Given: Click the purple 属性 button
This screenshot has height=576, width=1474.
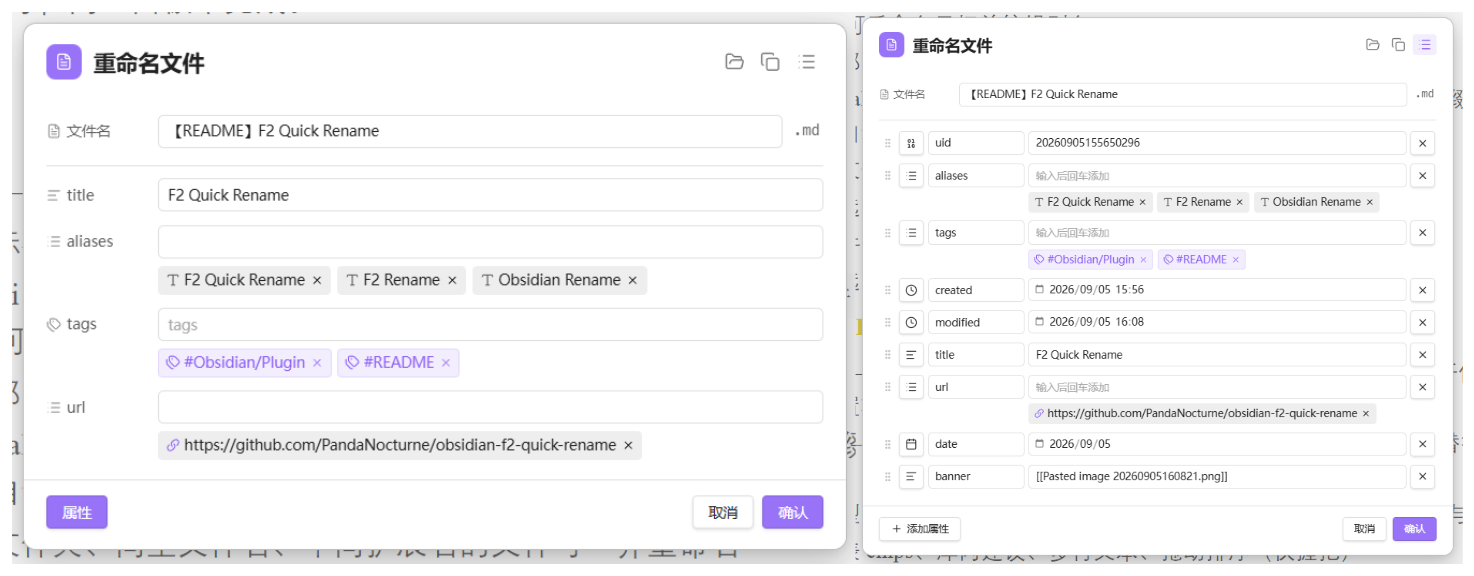Looking at the screenshot, I should [77, 512].
